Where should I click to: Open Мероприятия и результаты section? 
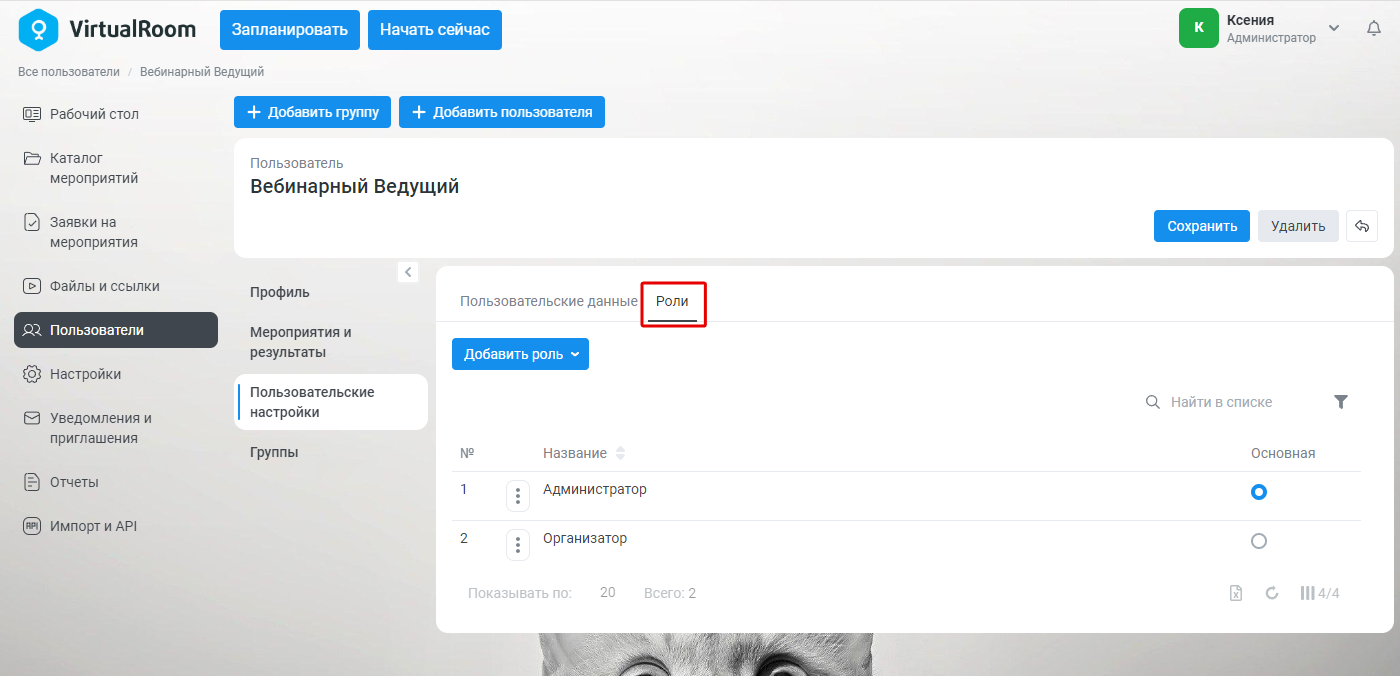pyautogui.click(x=301, y=342)
